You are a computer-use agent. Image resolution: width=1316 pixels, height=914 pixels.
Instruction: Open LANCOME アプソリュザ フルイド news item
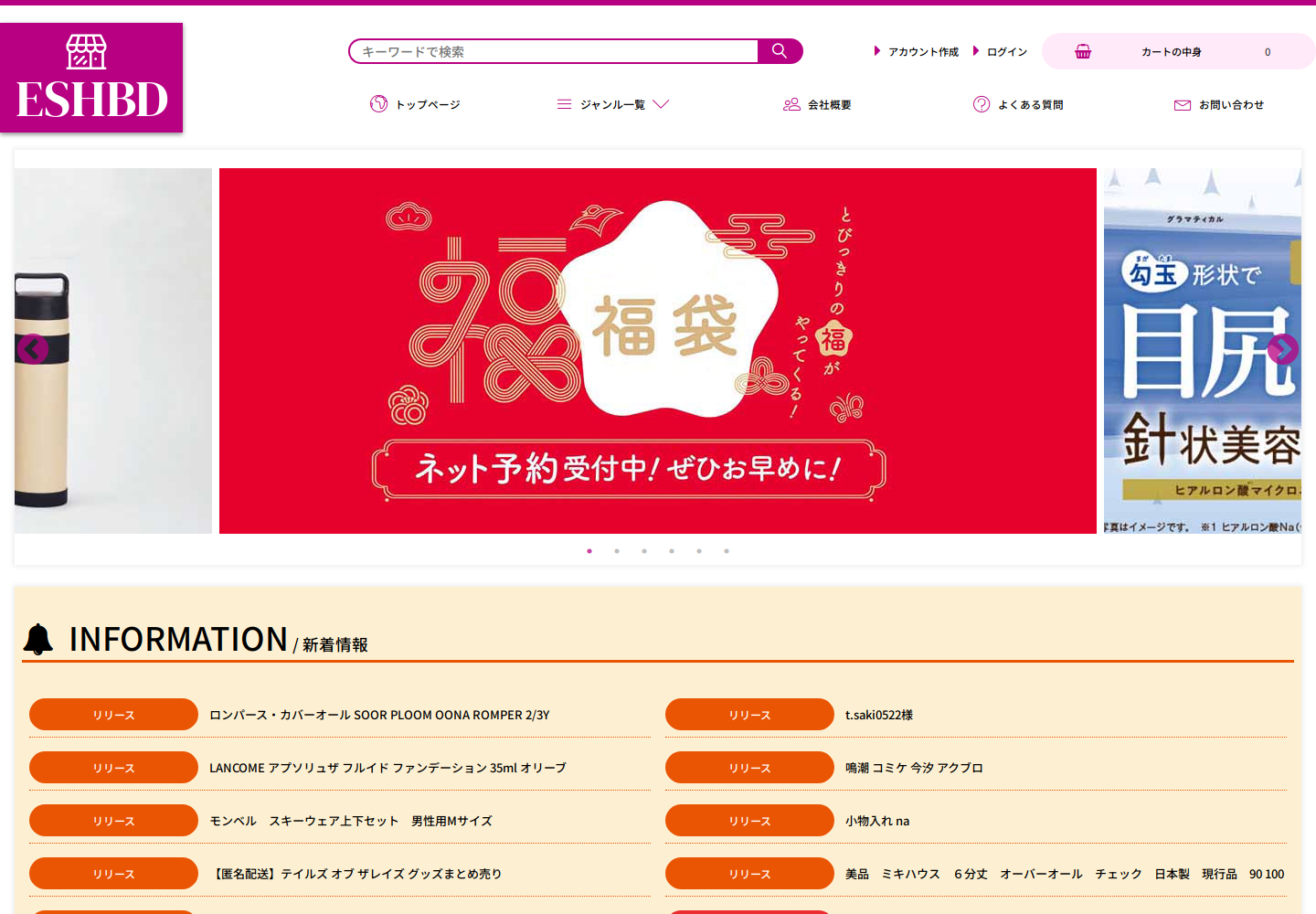click(387, 768)
